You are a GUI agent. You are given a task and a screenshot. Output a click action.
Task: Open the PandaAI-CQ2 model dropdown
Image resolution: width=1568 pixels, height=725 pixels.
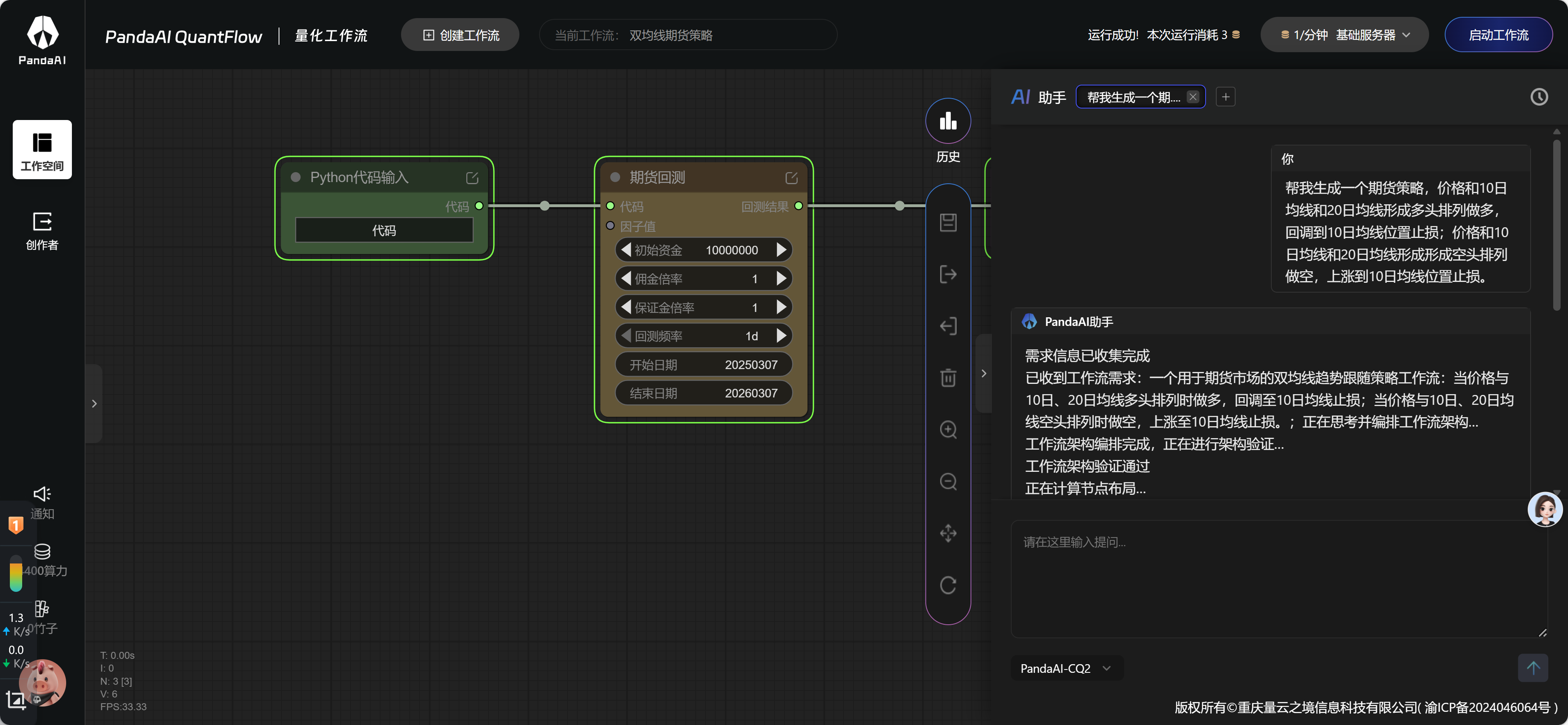pyautogui.click(x=1066, y=668)
